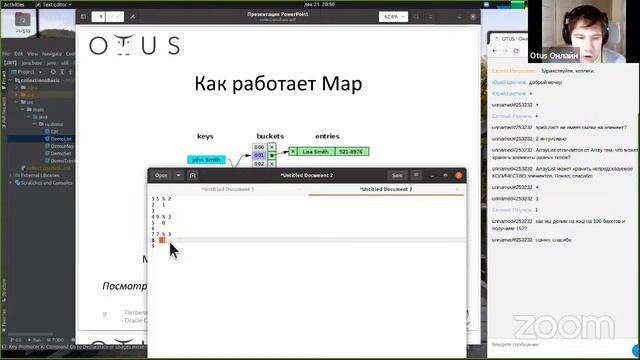Click the clock showing 20:50
This screenshot has width=640, height=360.
click(x=319, y=4)
